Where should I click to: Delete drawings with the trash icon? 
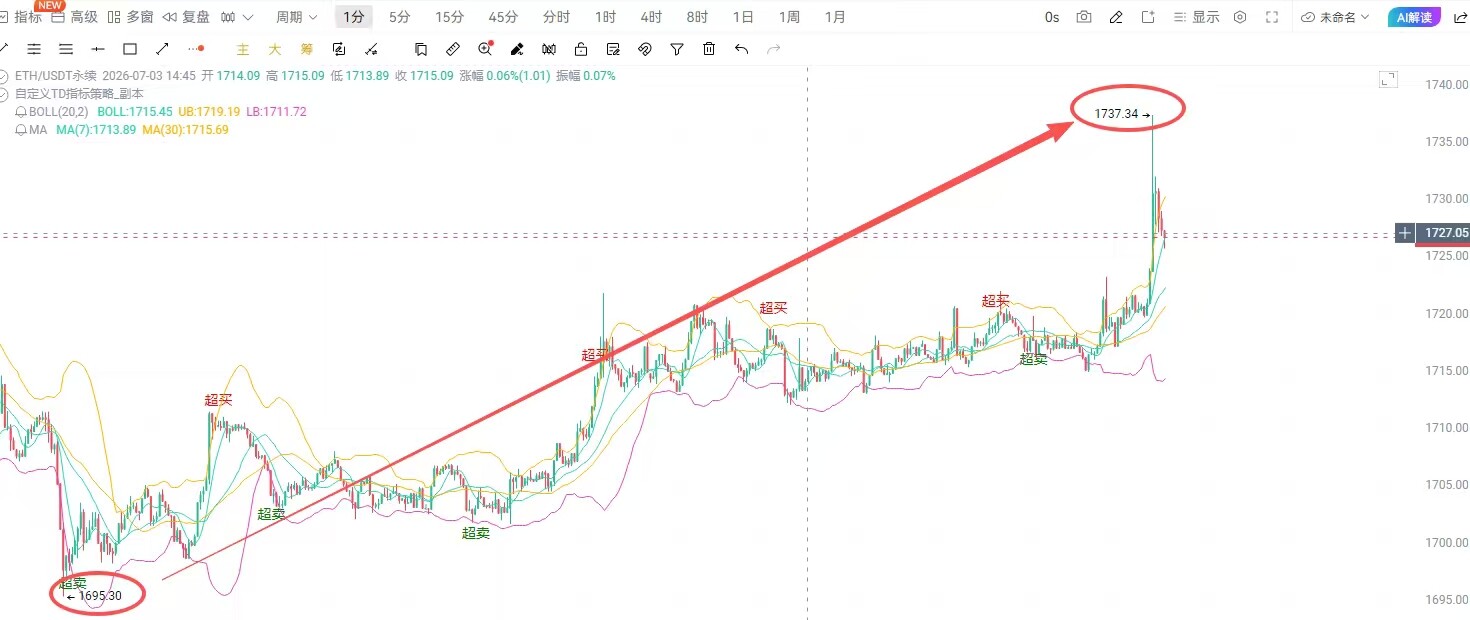click(709, 49)
